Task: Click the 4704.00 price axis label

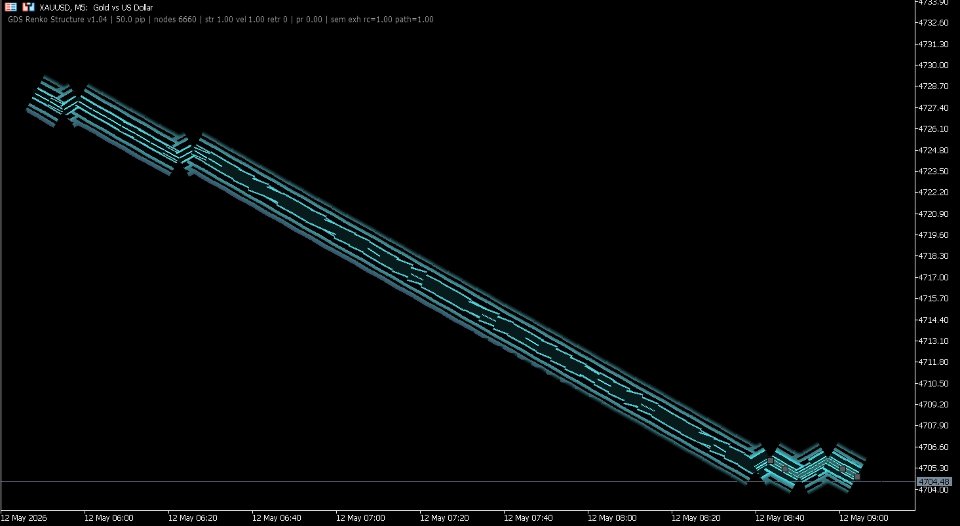Action: 934,489
